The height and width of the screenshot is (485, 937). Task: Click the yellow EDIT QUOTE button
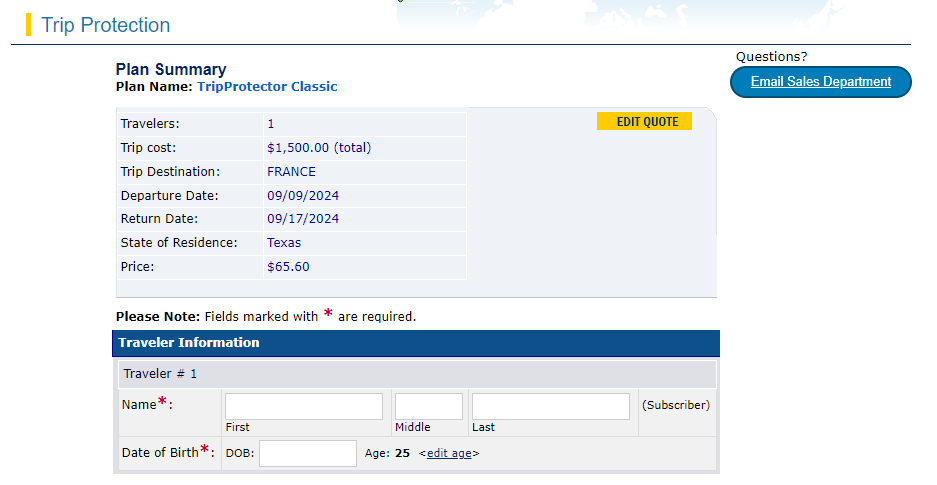644,121
